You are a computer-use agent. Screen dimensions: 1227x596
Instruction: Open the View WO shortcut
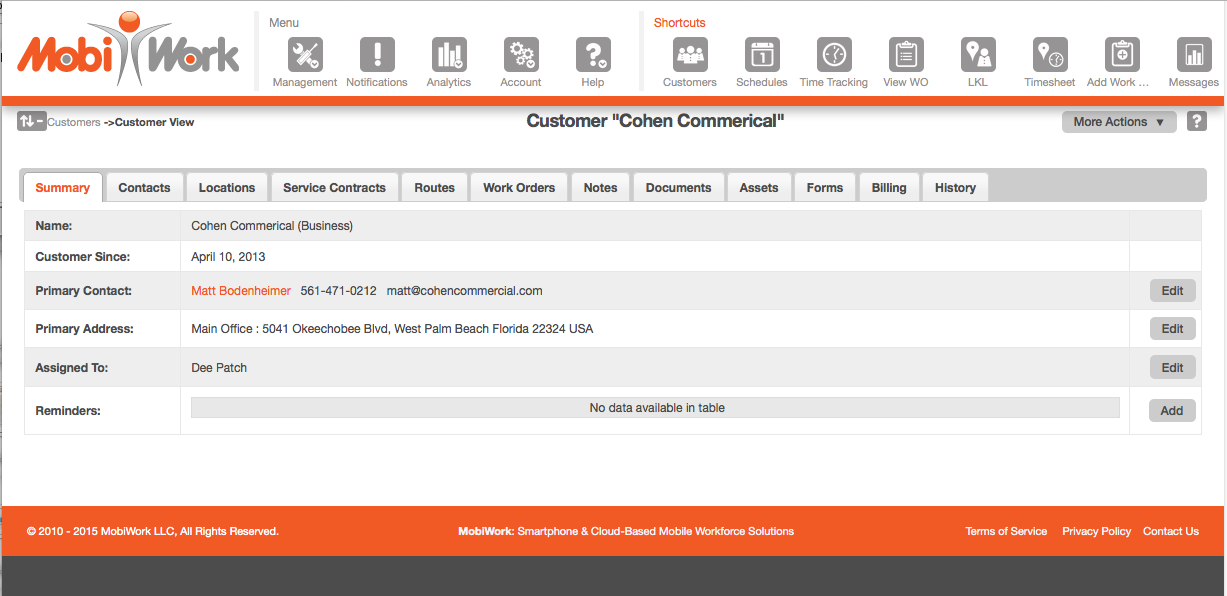906,54
